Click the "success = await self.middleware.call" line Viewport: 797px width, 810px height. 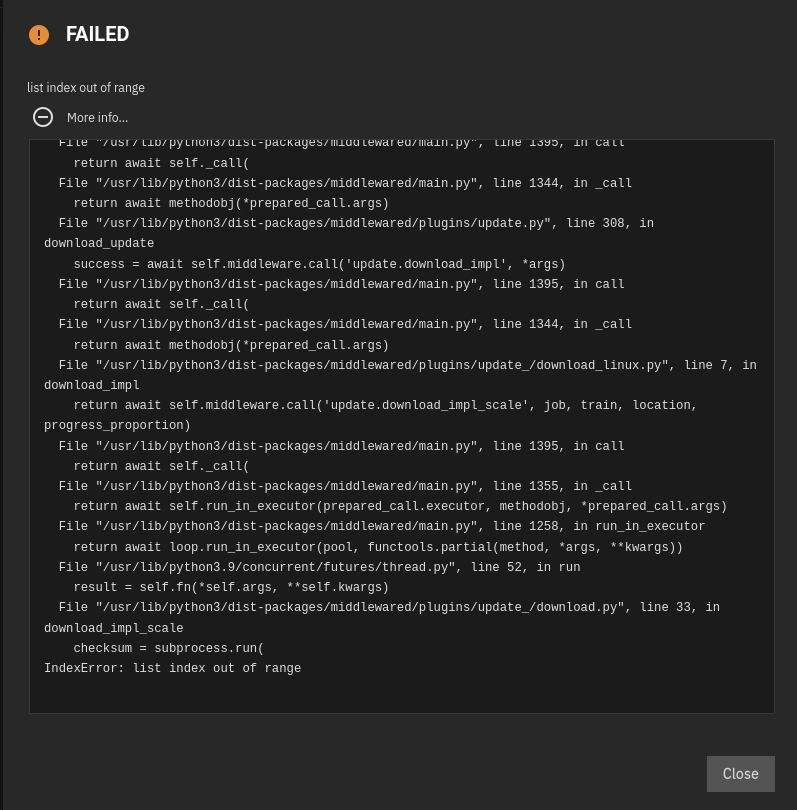point(319,265)
